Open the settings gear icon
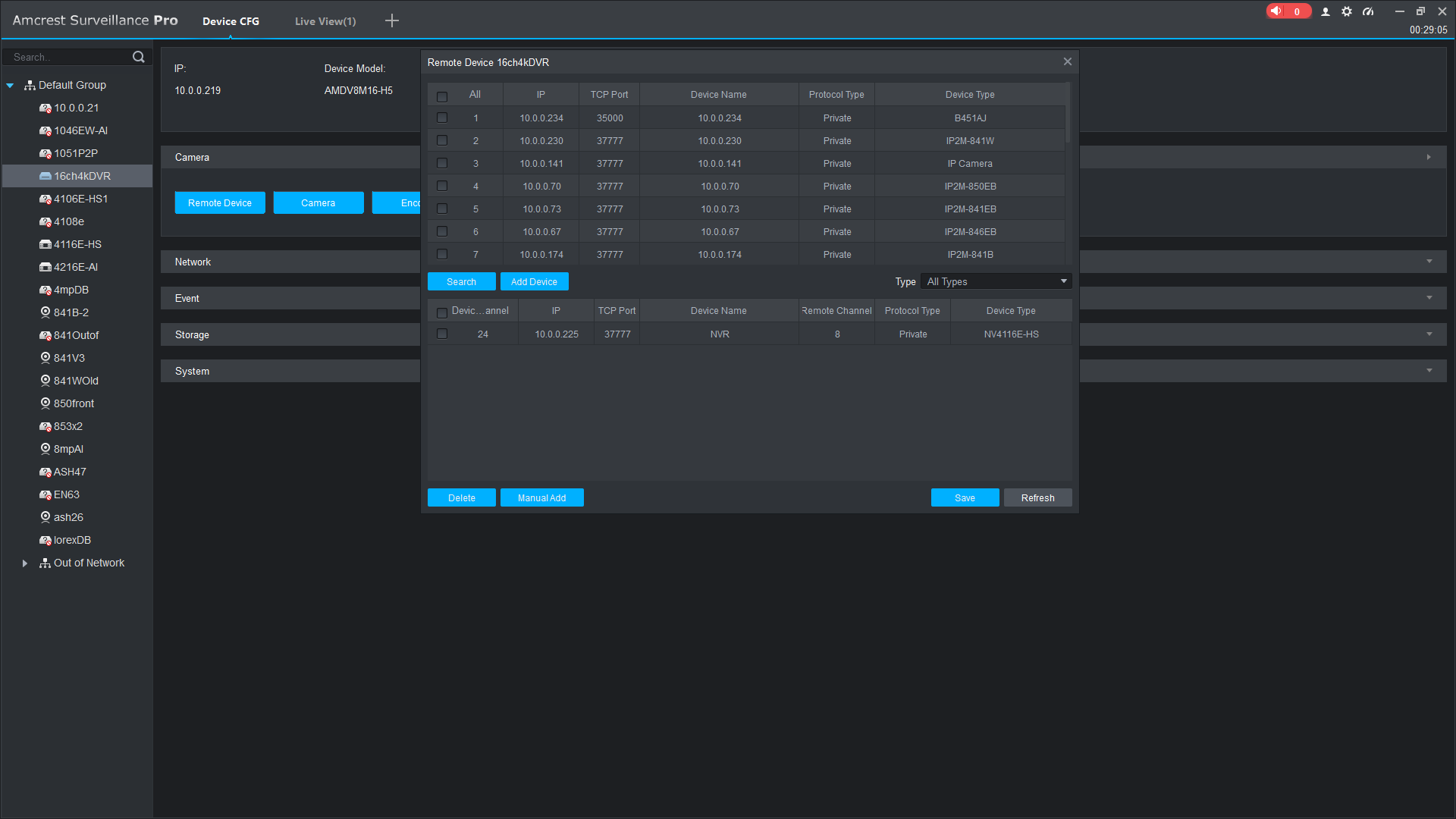 (1347, 11)
